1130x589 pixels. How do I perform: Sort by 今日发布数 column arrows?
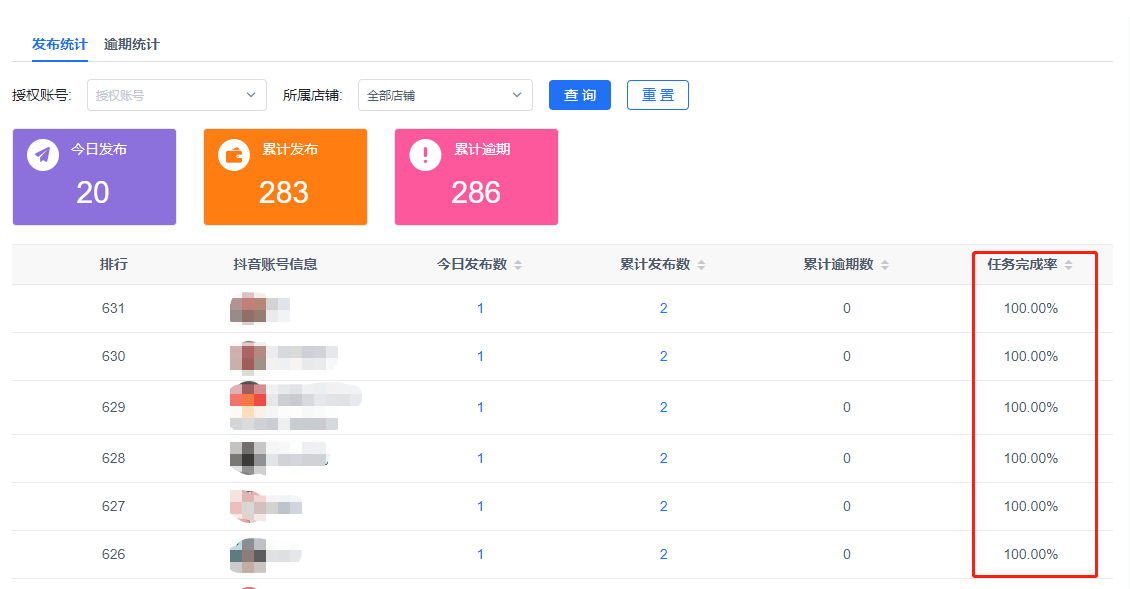[x=518, y=265]
